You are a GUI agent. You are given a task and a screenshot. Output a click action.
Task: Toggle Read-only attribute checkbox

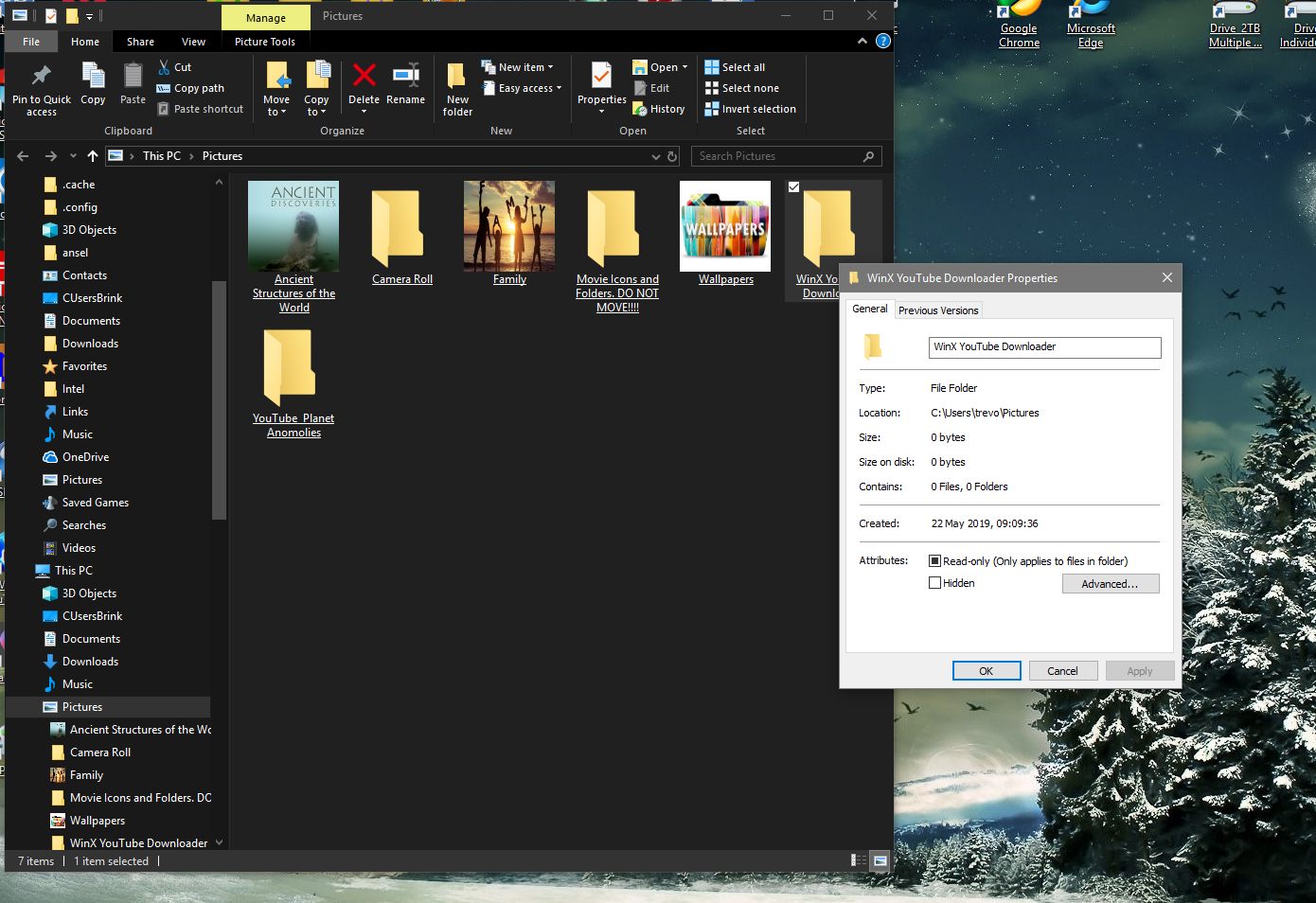(x=934, y=561)
